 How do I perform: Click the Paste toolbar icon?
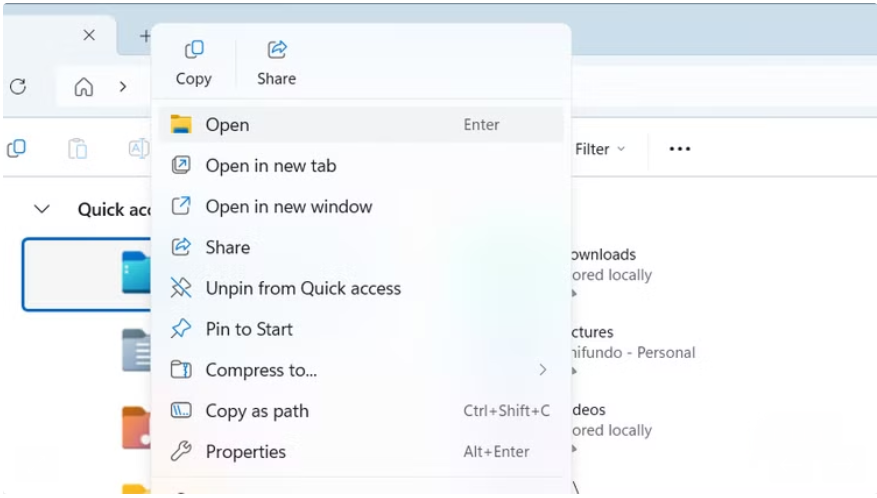[78, 149]
